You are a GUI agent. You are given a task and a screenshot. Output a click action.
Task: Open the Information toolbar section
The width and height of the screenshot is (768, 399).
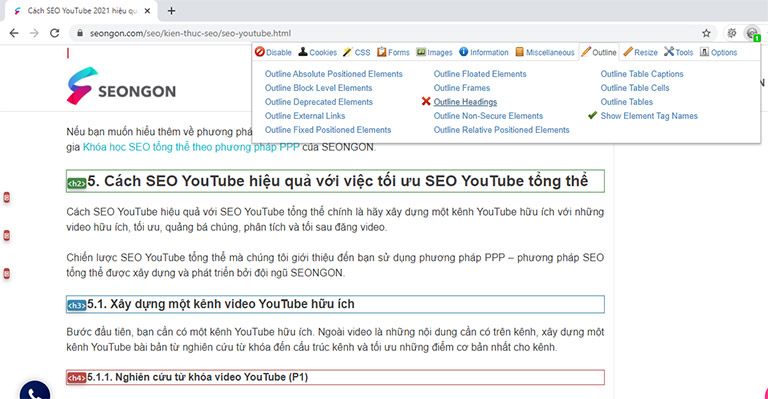tap(484, 52)
